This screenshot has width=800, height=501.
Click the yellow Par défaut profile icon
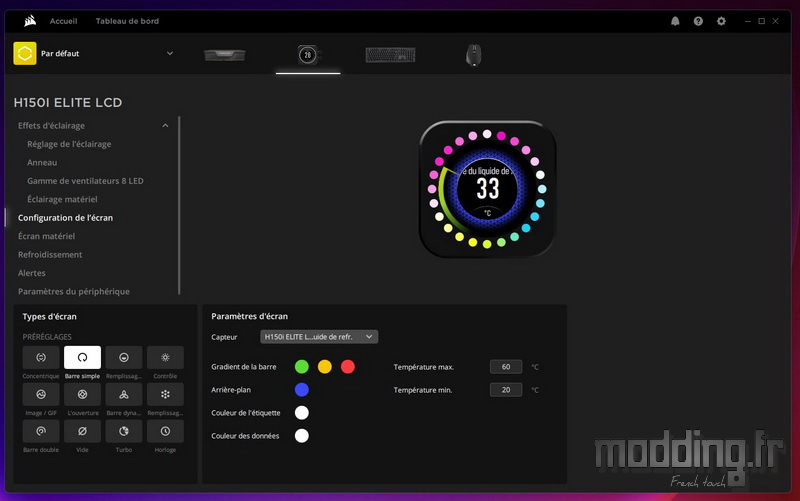[24, 53]
